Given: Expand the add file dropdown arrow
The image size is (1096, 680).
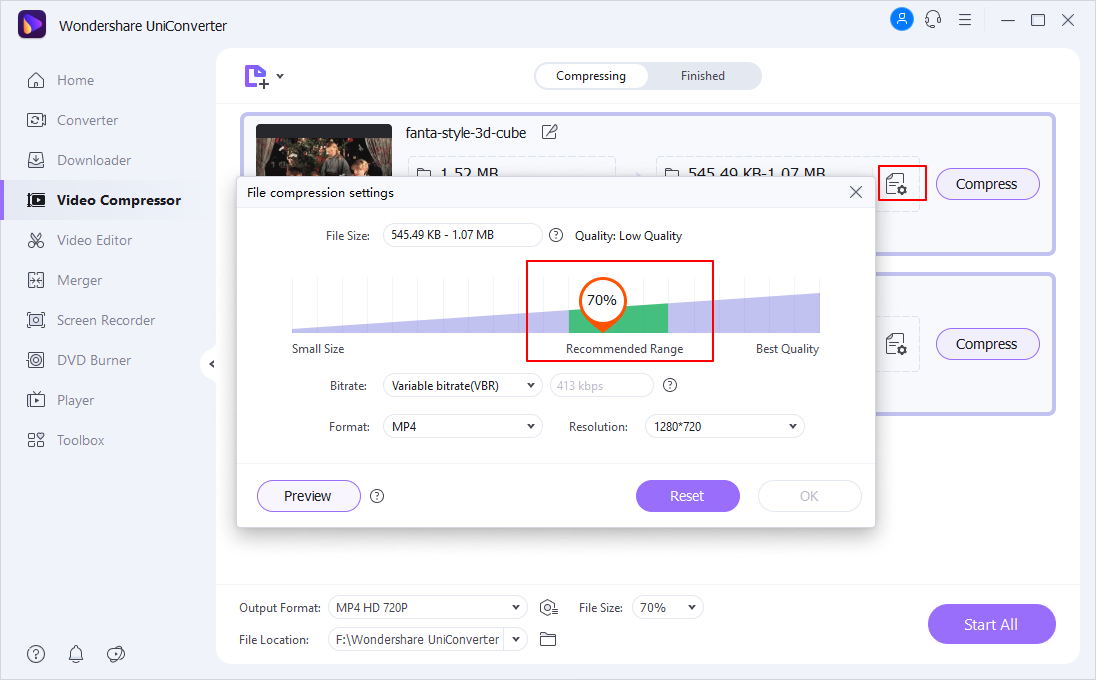Looking at the screenshot, I should click(x=280, y=75).
